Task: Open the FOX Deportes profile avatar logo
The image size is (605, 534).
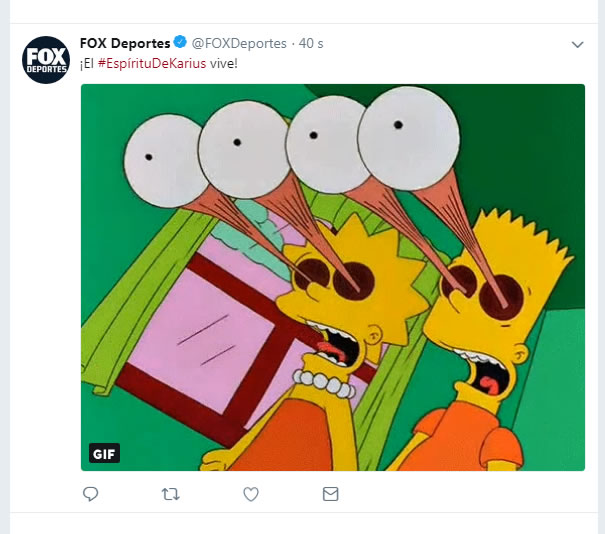Action: (x=45, y=60)
